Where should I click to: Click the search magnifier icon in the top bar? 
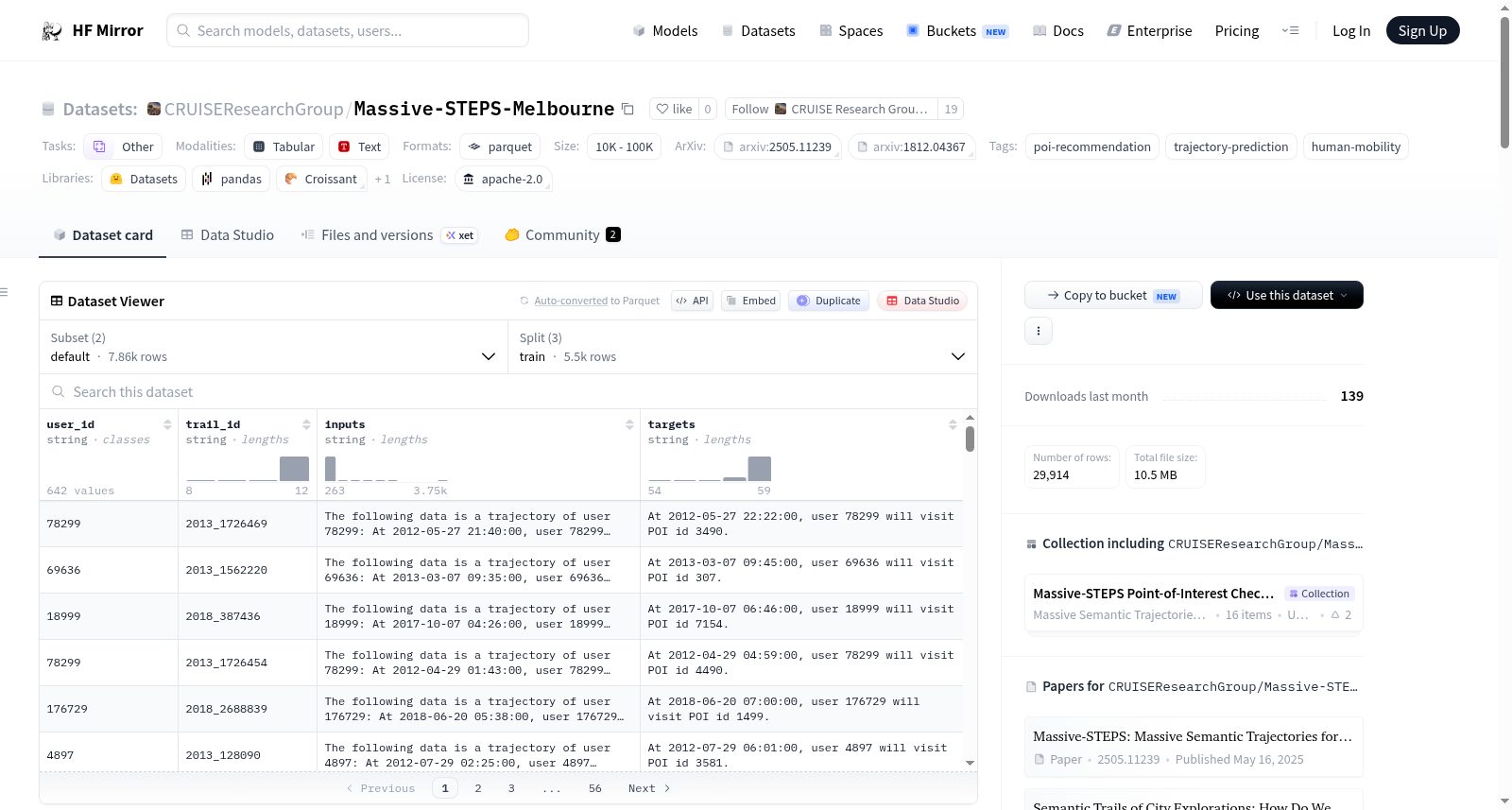point(183,30)
